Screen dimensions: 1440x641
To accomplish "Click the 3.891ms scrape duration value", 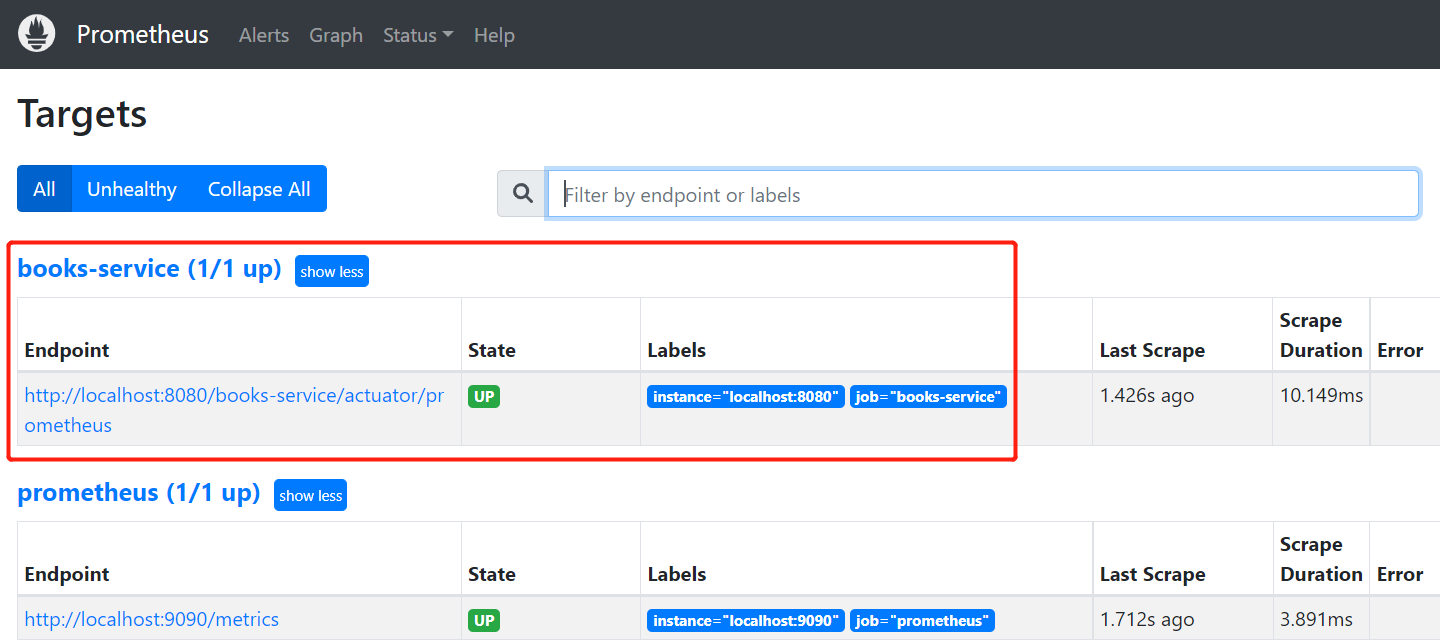I will [x=1317, y=620].
